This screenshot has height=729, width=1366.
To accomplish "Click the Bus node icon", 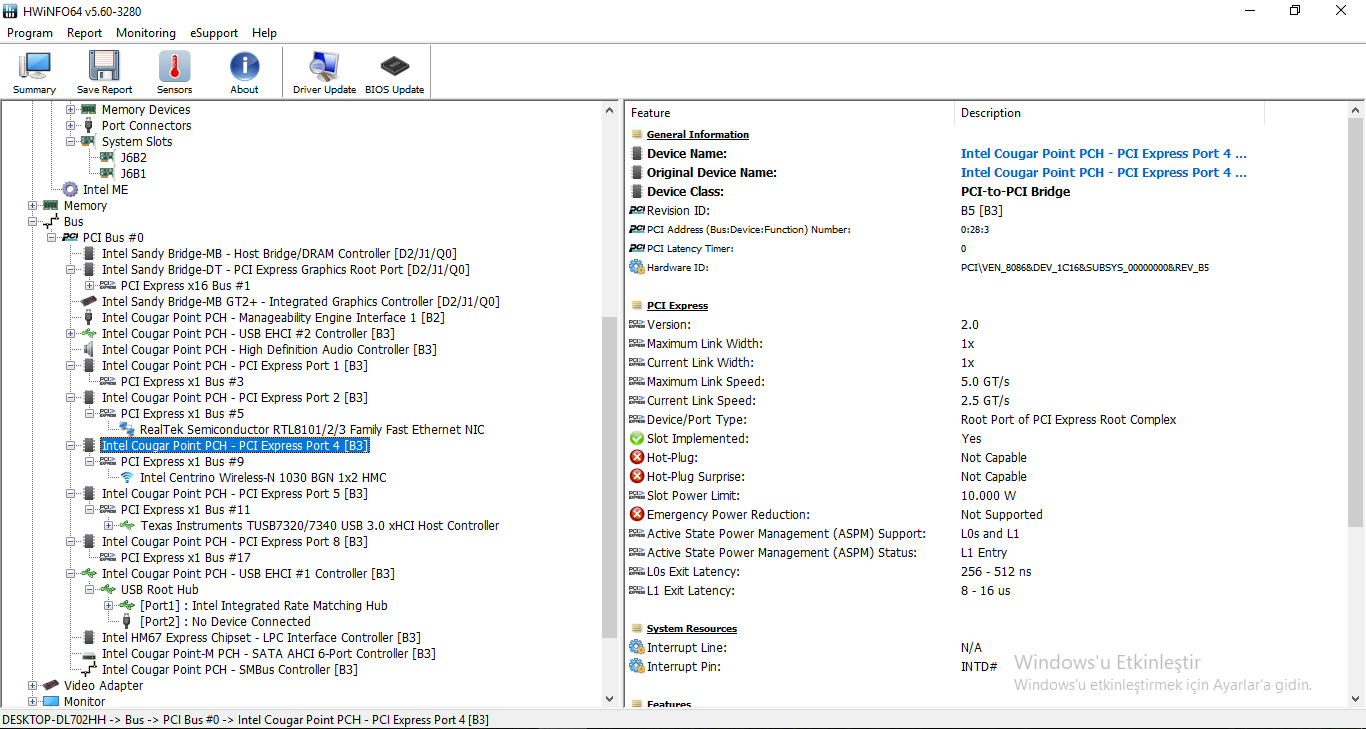I will pos(51,221).
